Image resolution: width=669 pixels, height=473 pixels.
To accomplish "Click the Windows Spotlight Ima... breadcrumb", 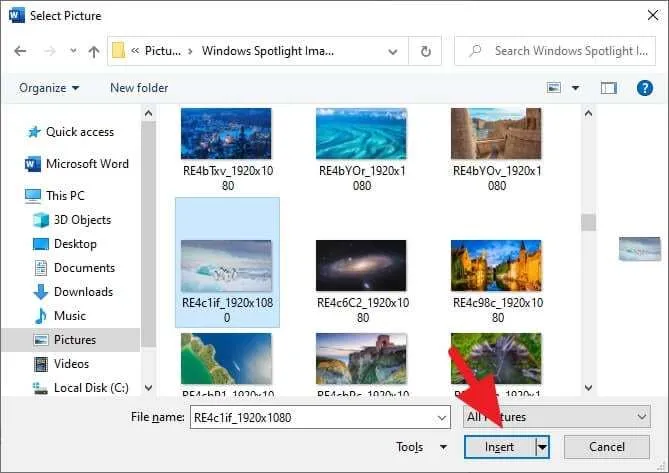I will (x=268, y=51).
